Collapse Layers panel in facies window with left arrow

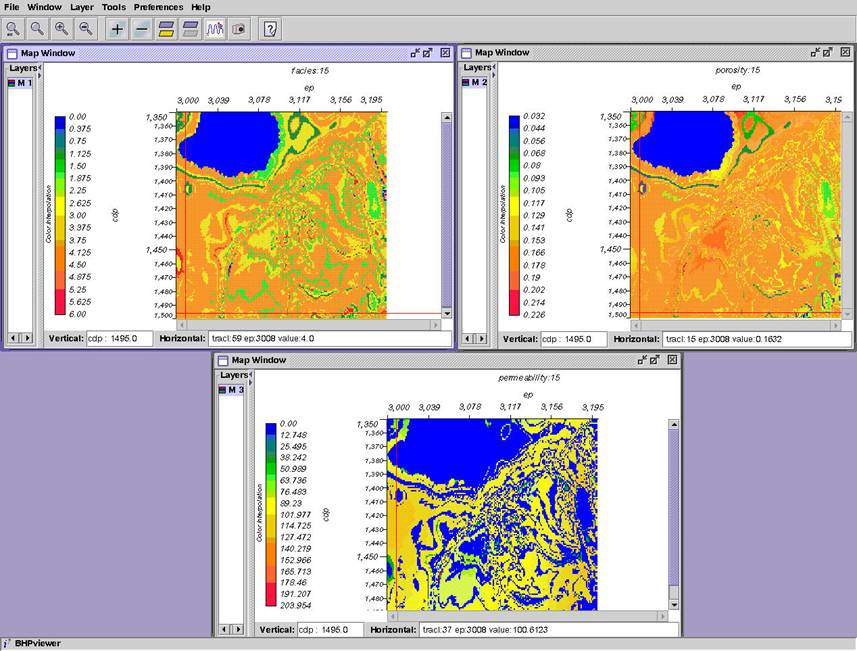point(39,68)
